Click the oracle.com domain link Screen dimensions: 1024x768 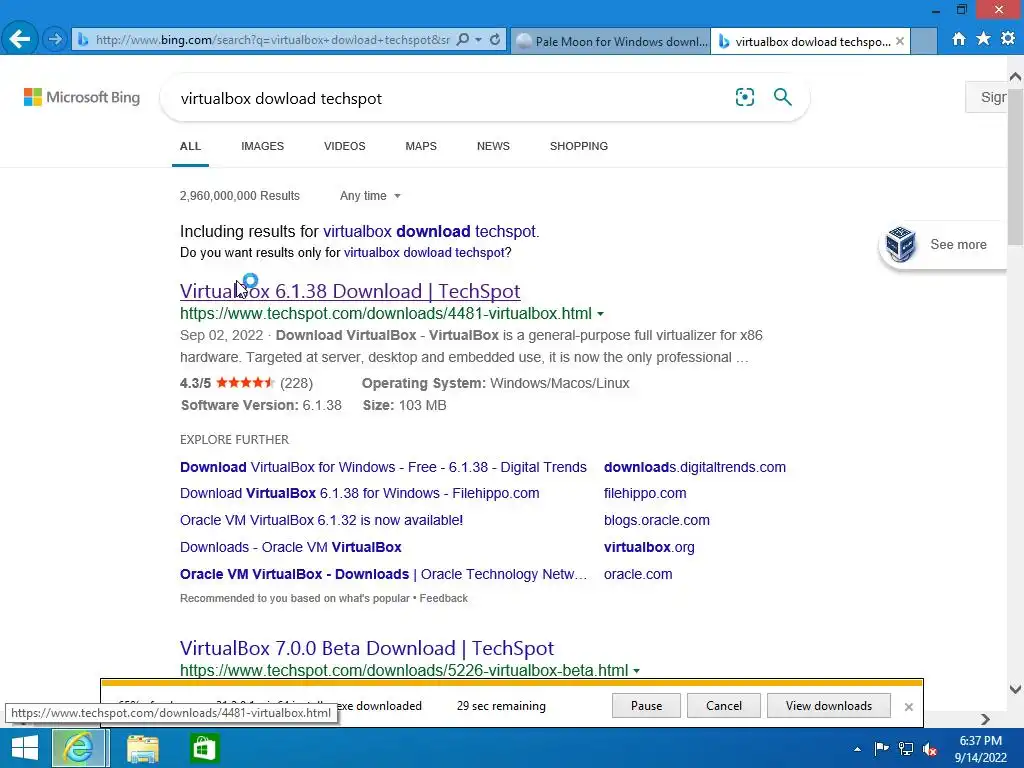[x=638, y=574]
